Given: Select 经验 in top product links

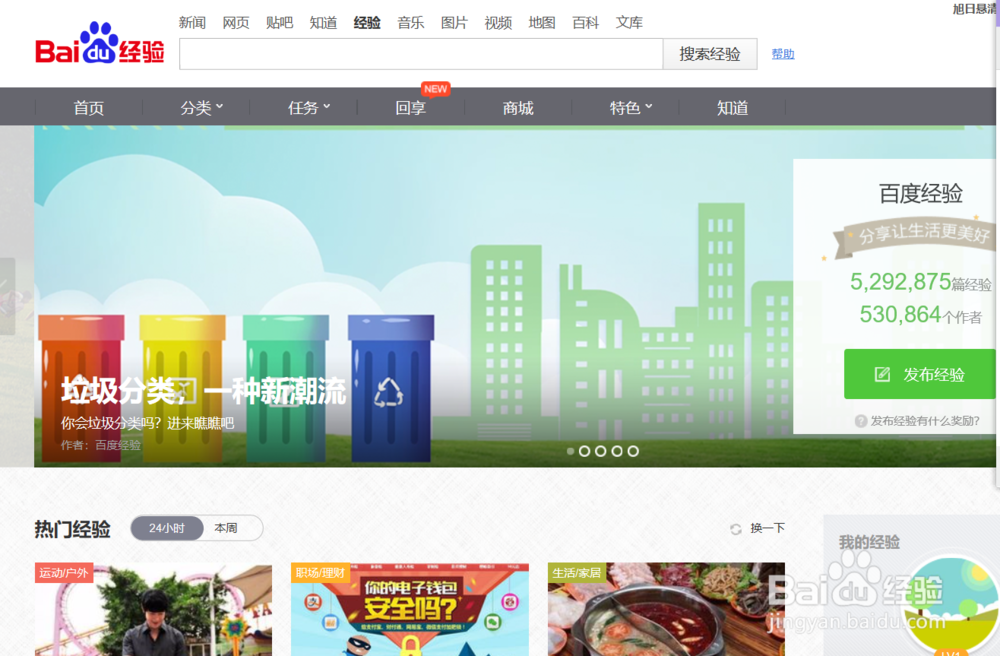Looking at the screenshot, I should click(x=367, y=23).
